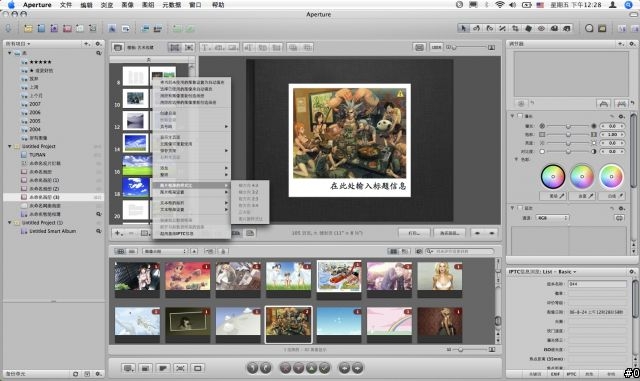Adjust the browser thumbnail size slider

point(460,350)
